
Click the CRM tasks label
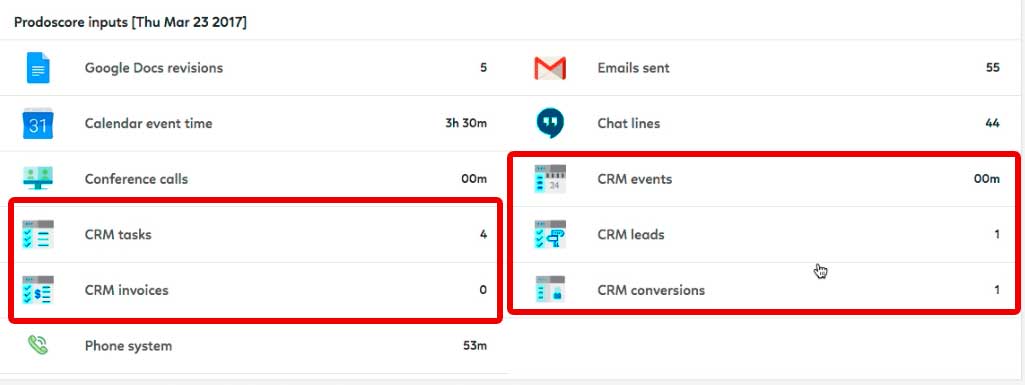coord(118,235)
